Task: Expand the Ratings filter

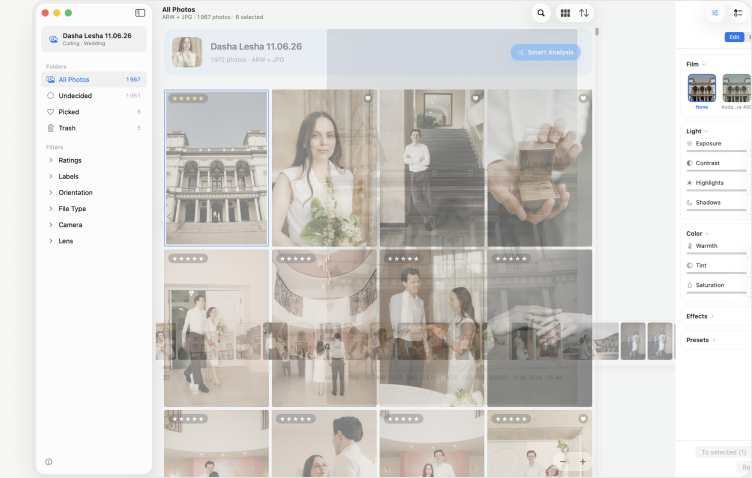Action: (x=50, y=160)
